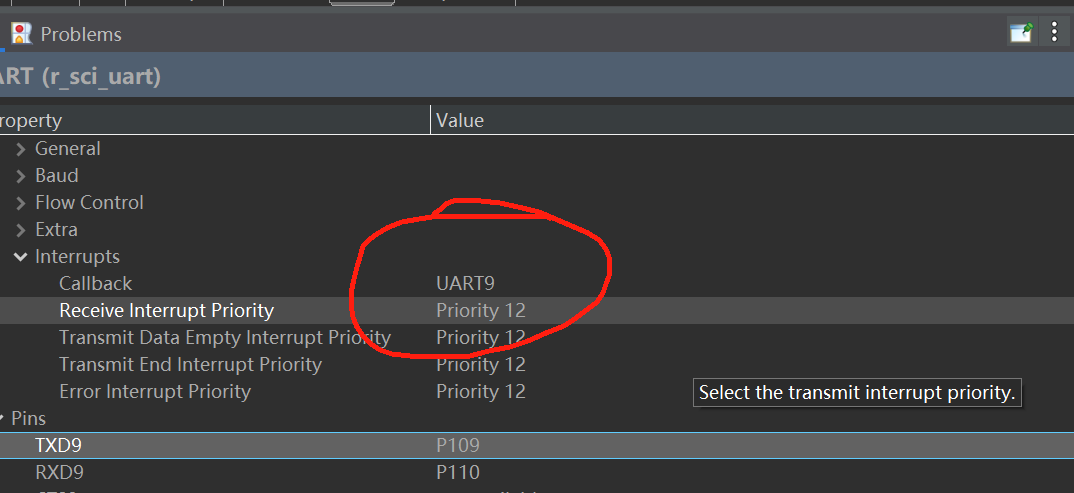The image size is (1074, 493).
Task: Open Error Interrupt Priority value dropdown
Action: pyautogui.click(x=481, y=392)
